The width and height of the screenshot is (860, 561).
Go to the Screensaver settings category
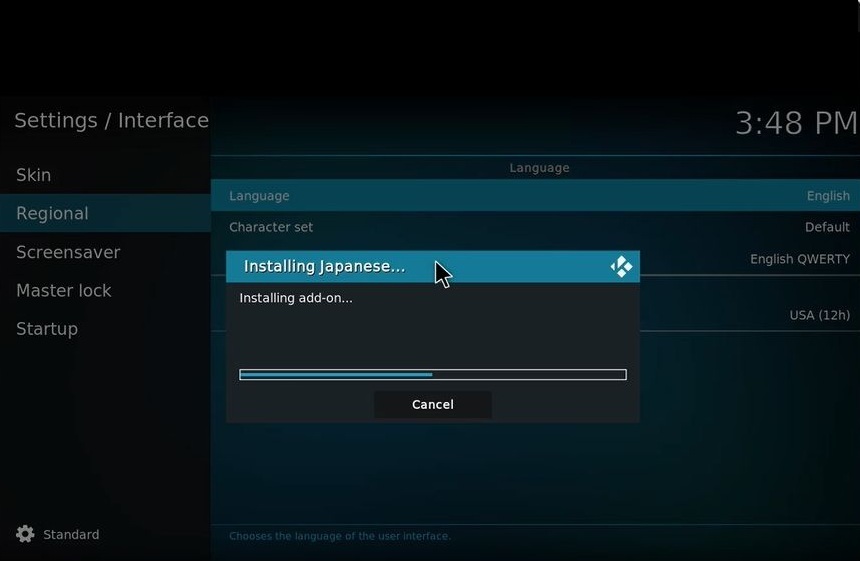point(68,252)
